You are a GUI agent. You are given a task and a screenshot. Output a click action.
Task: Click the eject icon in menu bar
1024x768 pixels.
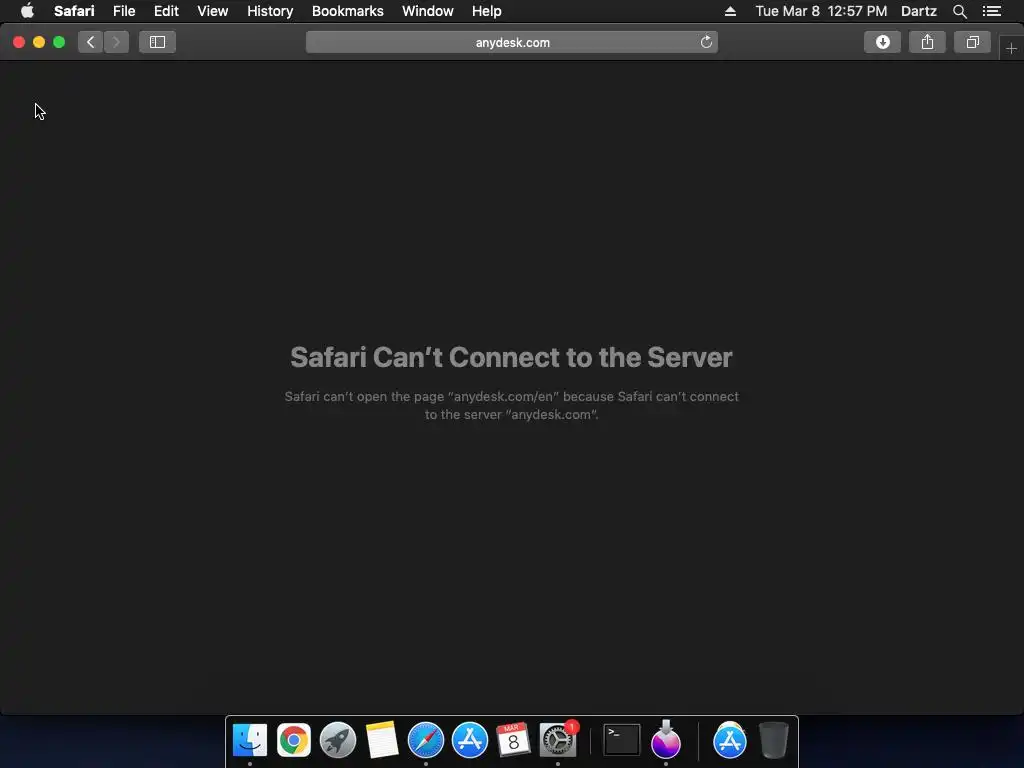[730, 11]
